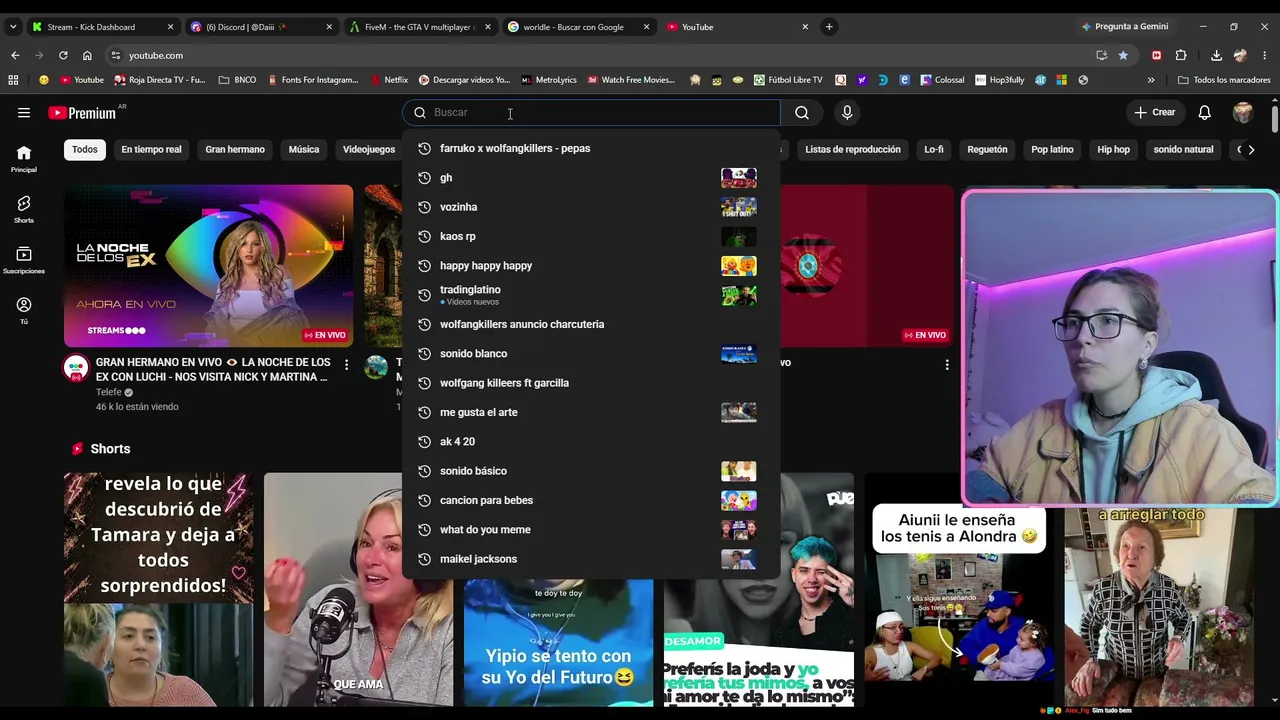1280x720 pixels.
Task: Choose the 'tradinglatino' search suggestion
Action: click(591, 295)
